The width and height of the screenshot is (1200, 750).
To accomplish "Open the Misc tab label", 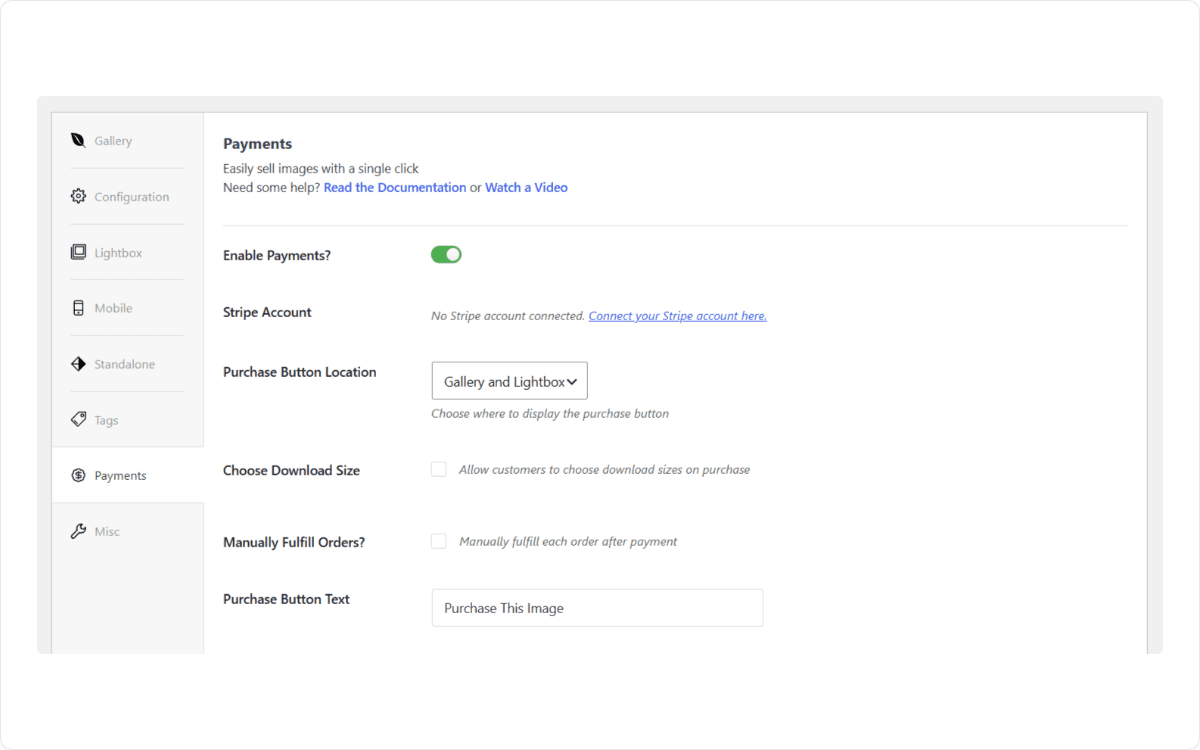I will [107, 532].
